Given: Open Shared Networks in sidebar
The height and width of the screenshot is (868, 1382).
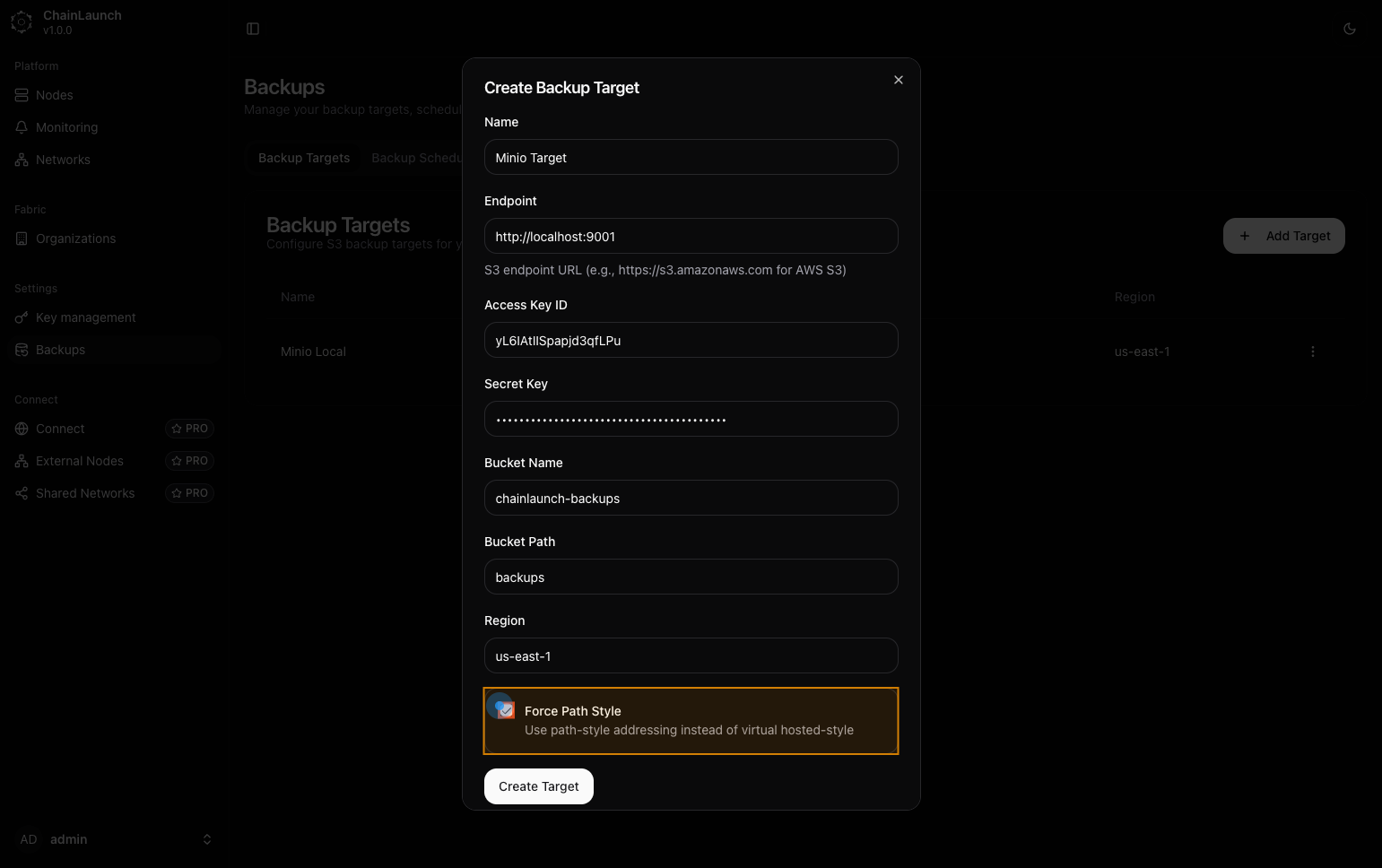Looking at the screenshot, I should click(84, 493).
